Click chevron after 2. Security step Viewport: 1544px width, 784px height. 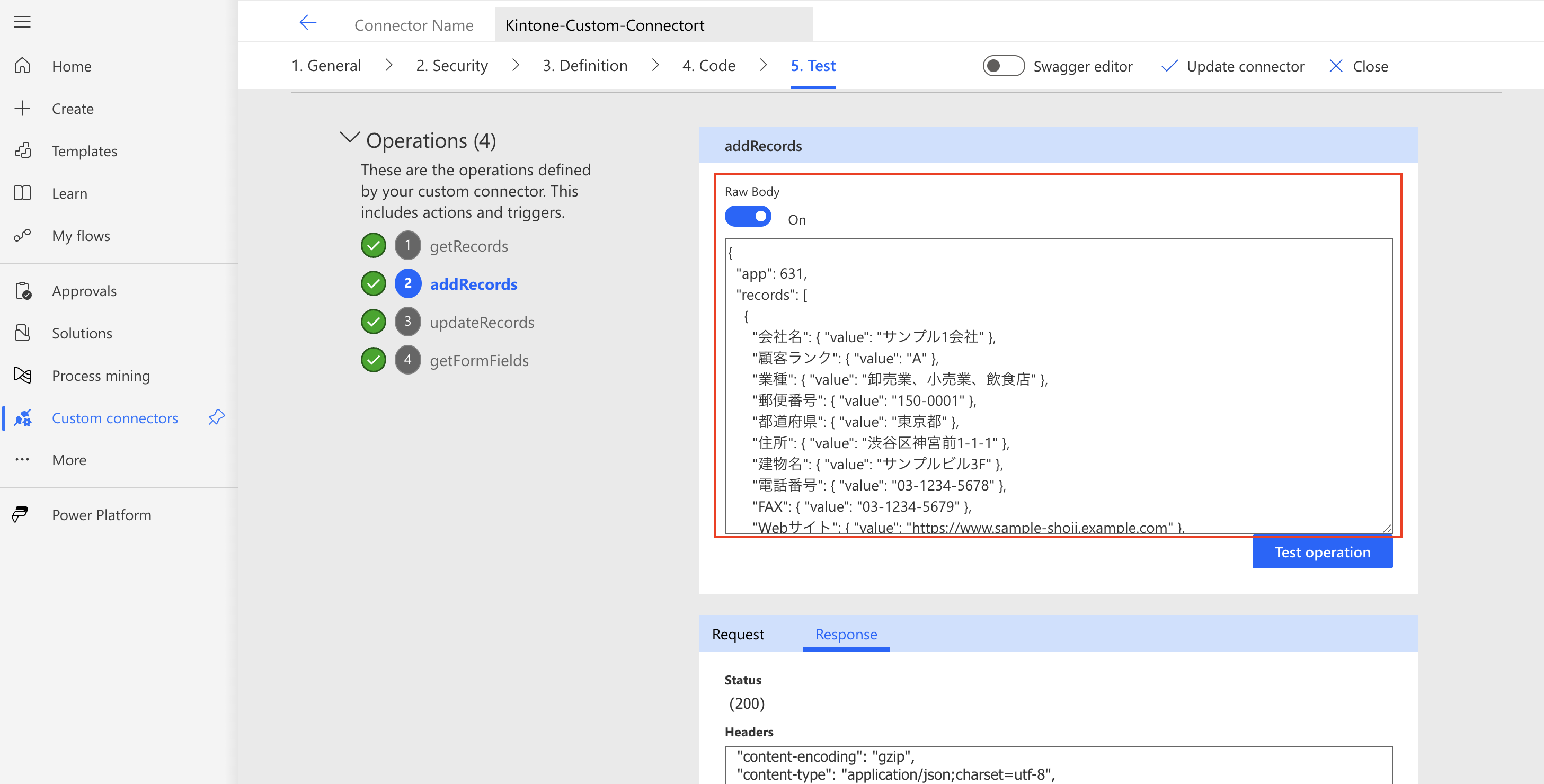coord(516,65)
